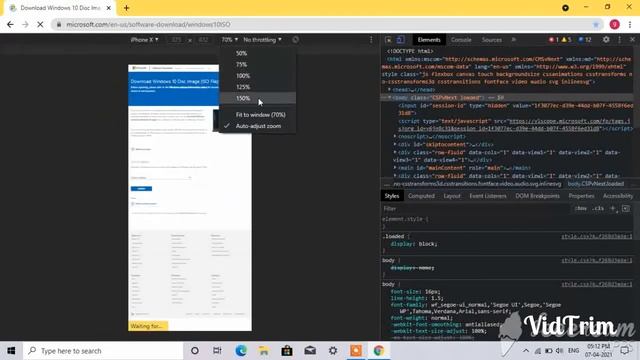Toggle the computed styles sidebar icon
The image size is (640, 360).
coord(626,209)
